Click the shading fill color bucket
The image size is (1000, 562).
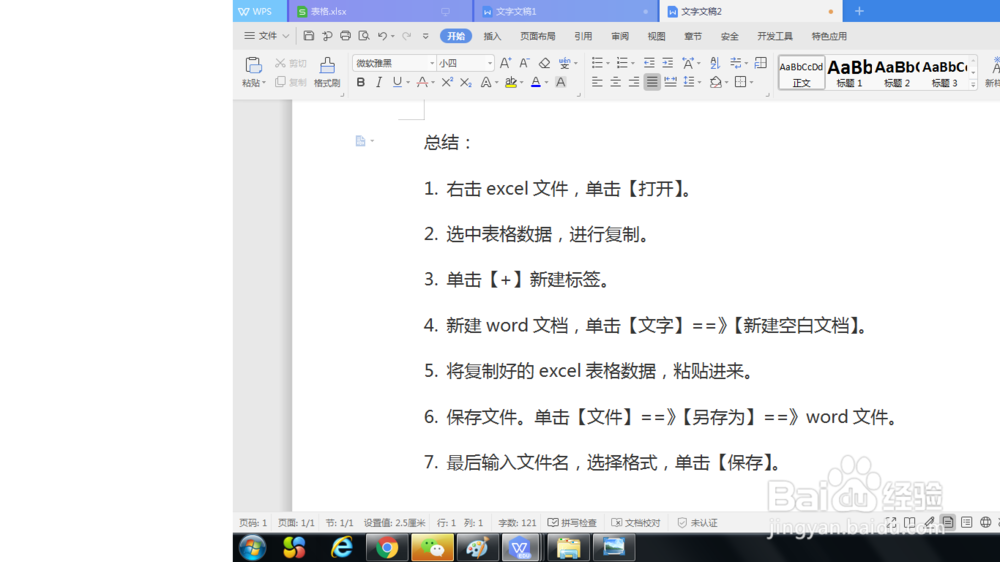coord(716,82)
